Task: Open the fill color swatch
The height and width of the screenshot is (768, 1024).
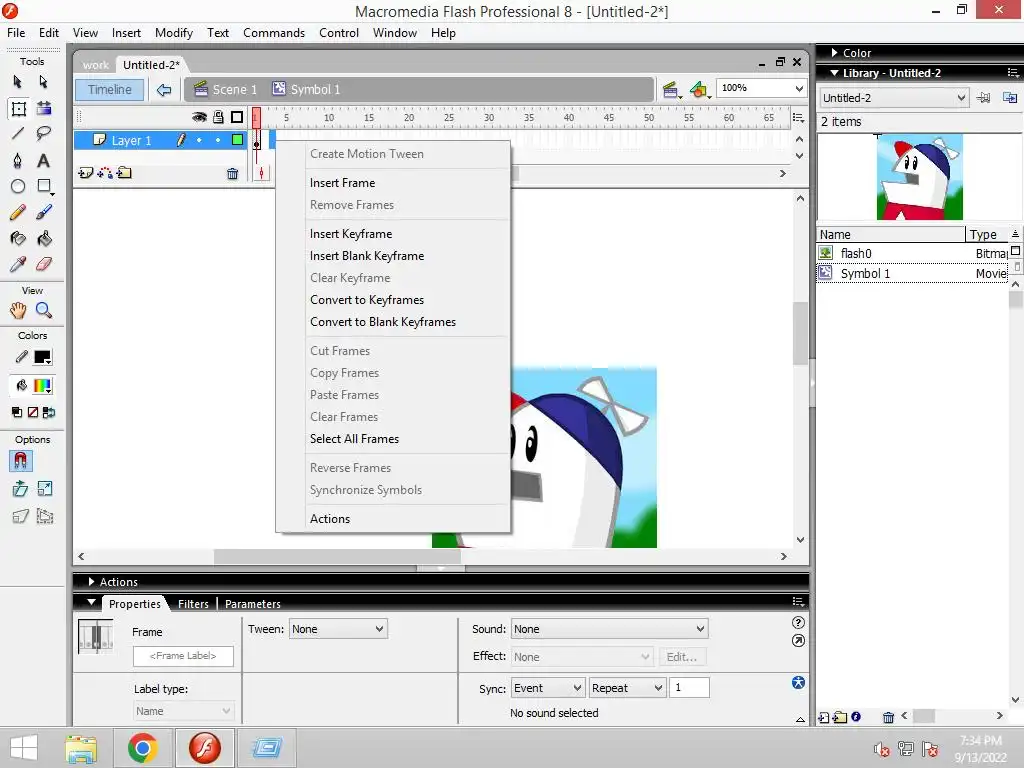Action: pyautogui.click(x=42, y=385)
